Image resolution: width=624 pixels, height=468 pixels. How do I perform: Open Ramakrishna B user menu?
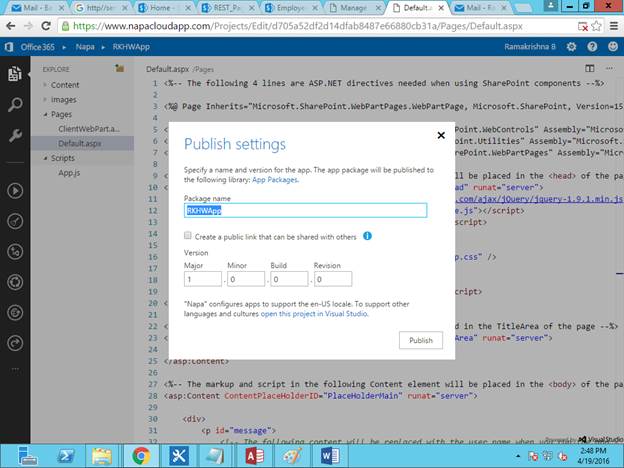click(530, 47)
